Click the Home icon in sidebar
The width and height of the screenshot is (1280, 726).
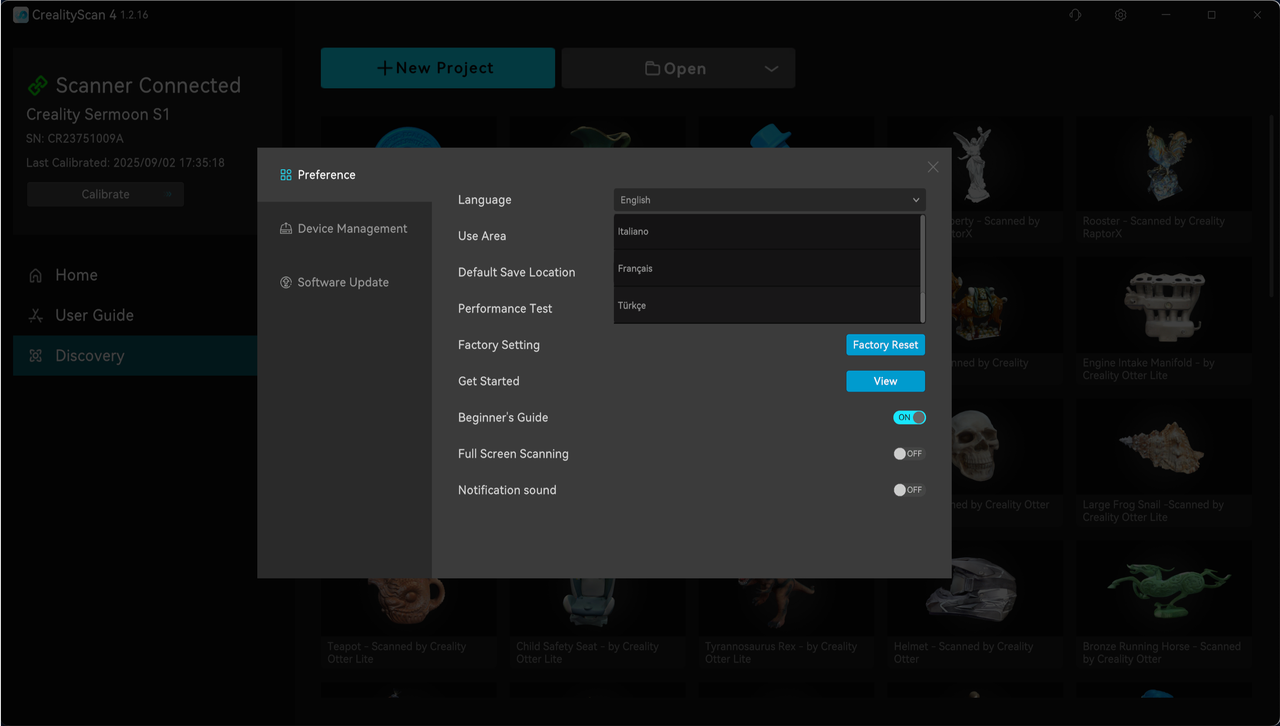pos(36,276)
